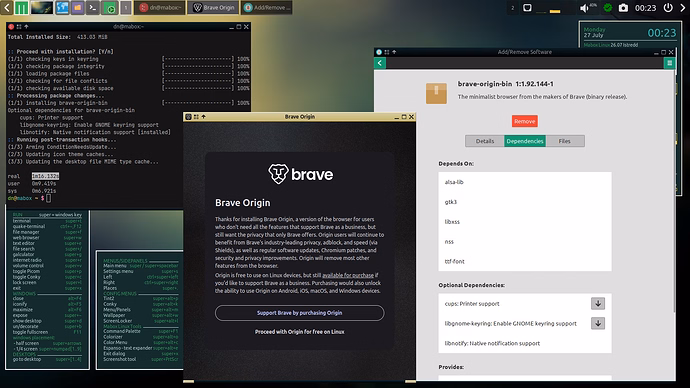Install libgnome-keyring using download arrow
690x388 pixels.
pos(598,323)
